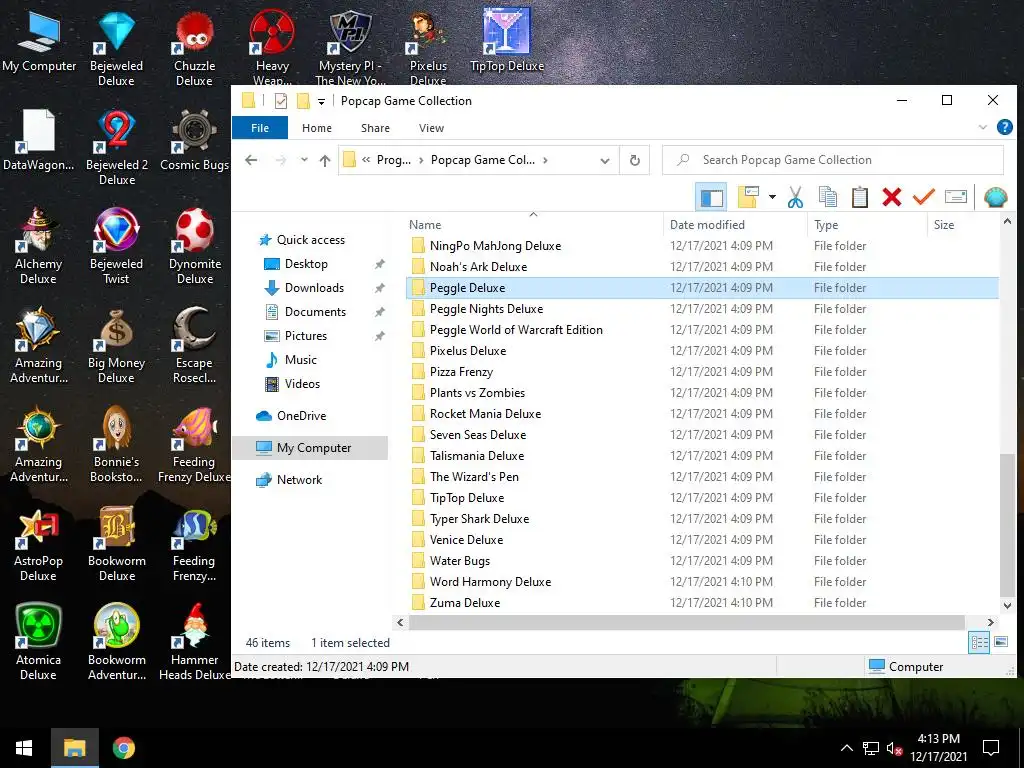Switch to the Share ribbon tab

[x=376, y=128]
